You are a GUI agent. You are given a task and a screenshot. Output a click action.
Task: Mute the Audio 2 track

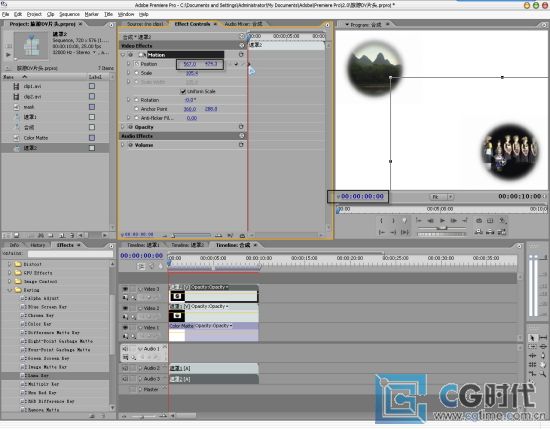point(125,368)
